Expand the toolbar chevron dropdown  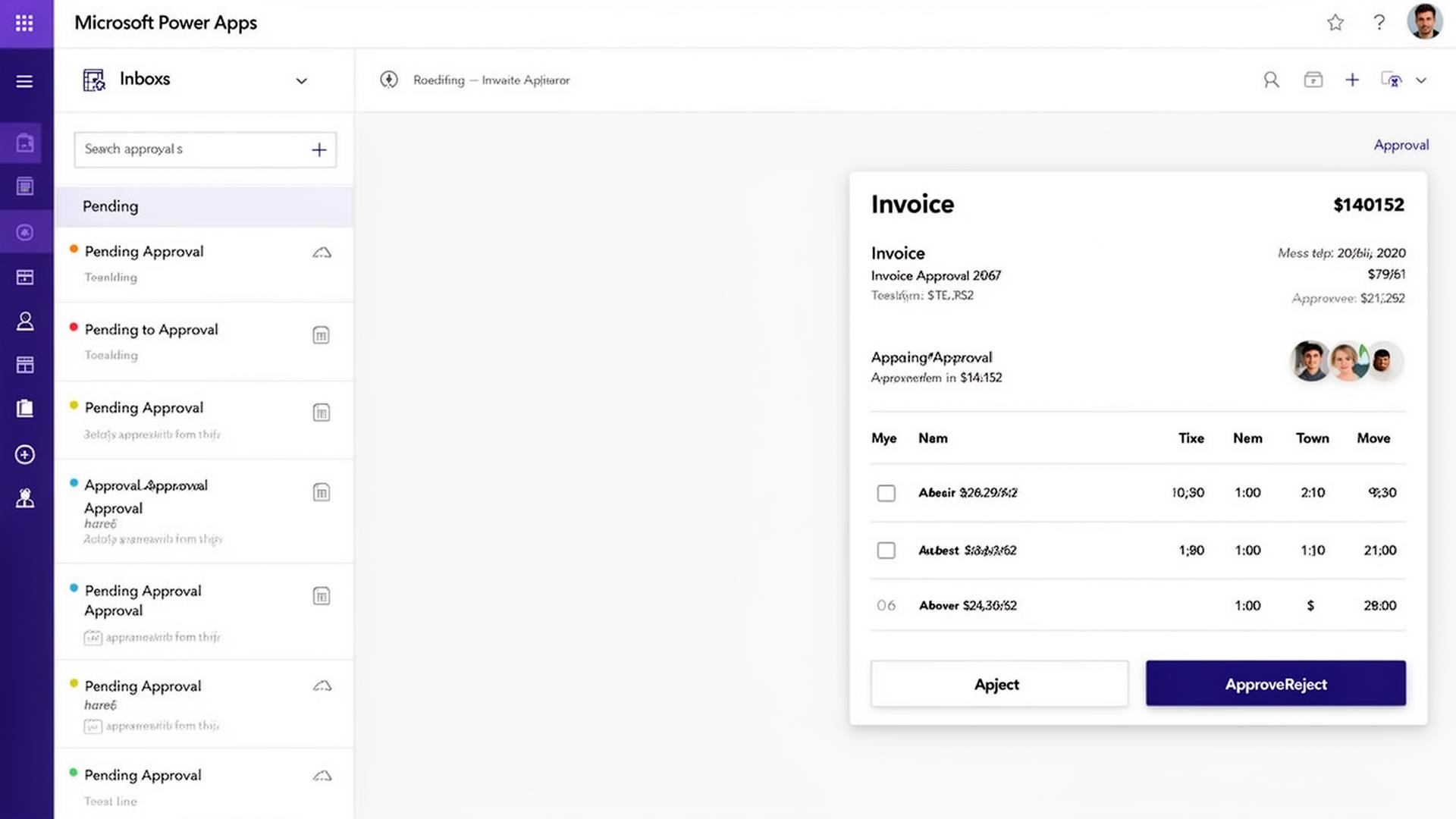pos(1421,80)
